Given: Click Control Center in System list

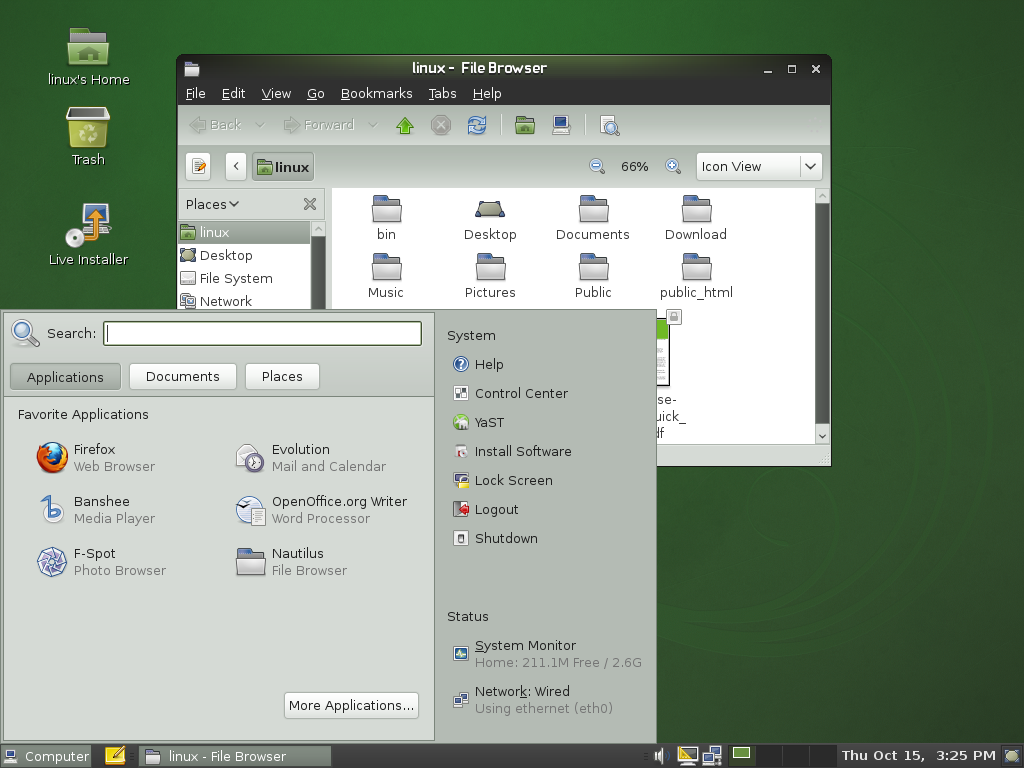Looking at the screenshot, I should (x=520, y=393).
